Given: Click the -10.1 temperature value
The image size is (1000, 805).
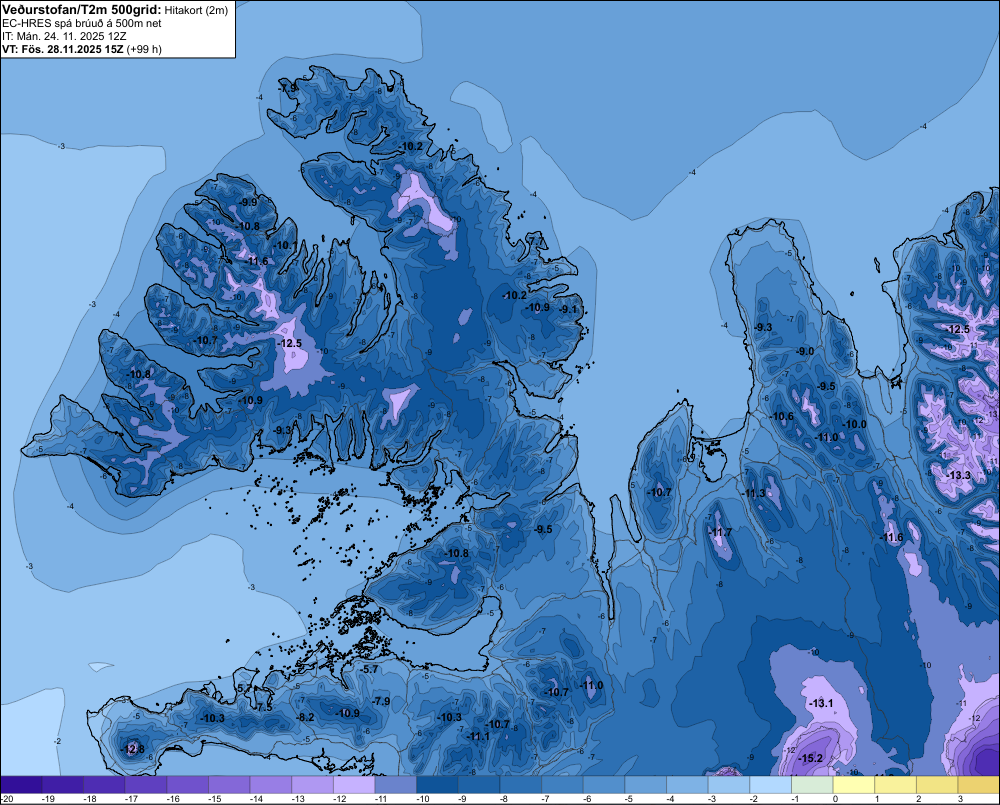Looking at the screenshot, I should point(285,246).
